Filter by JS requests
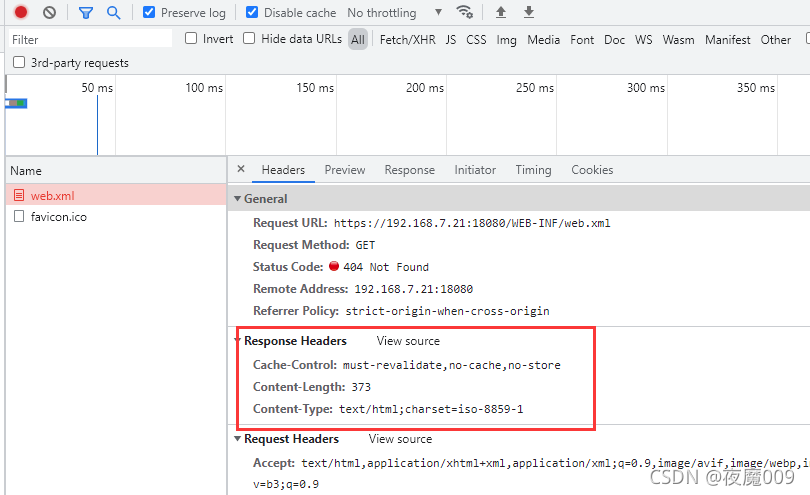 pos(450,40)
